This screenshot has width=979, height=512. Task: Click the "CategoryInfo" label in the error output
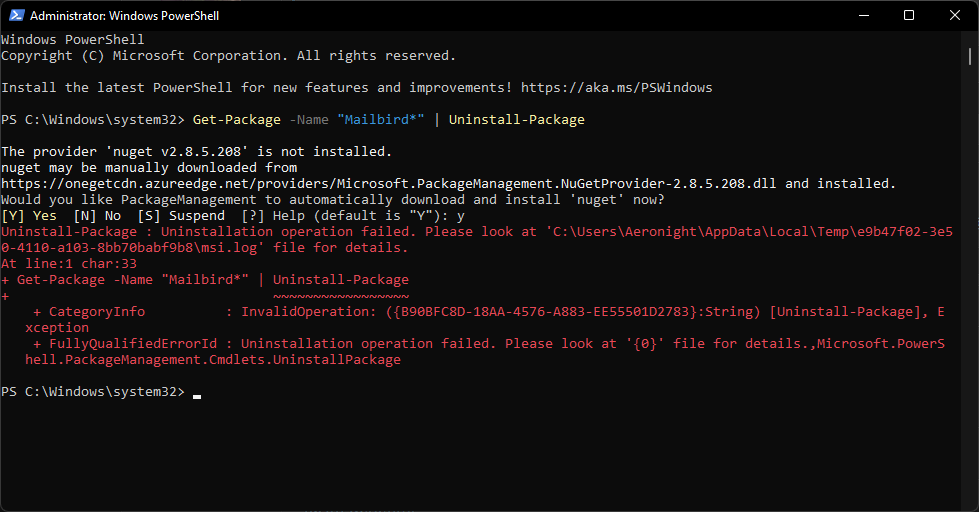[x=97, y=312]
